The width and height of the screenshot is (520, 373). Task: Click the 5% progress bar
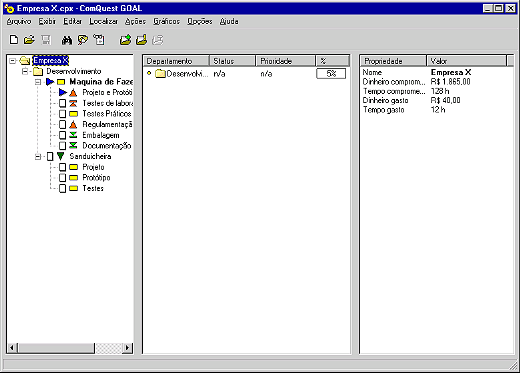pyautogui.click(x=331, y=73)
